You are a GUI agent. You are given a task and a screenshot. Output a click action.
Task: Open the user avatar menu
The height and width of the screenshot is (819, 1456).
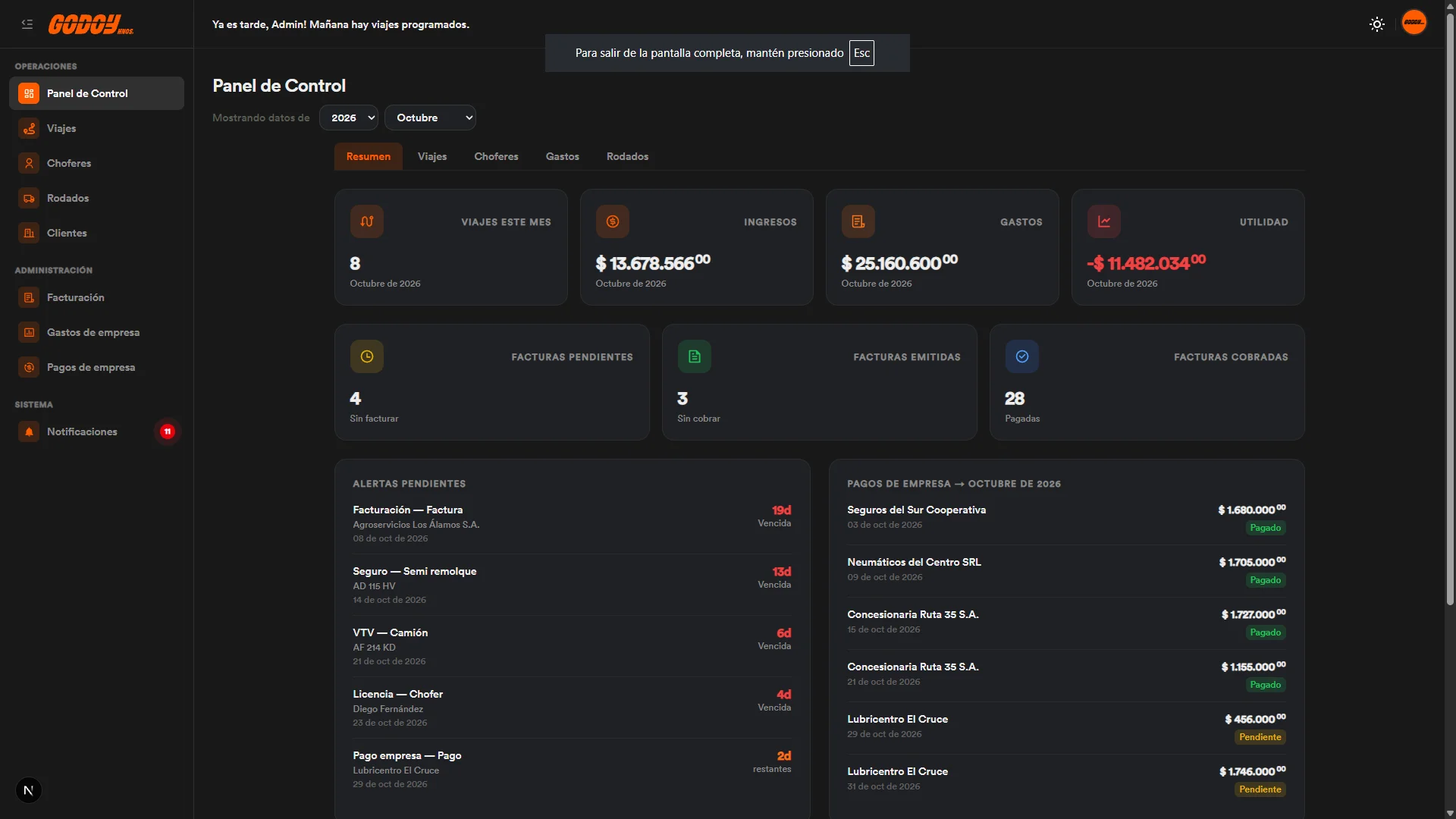[1414, 23]
